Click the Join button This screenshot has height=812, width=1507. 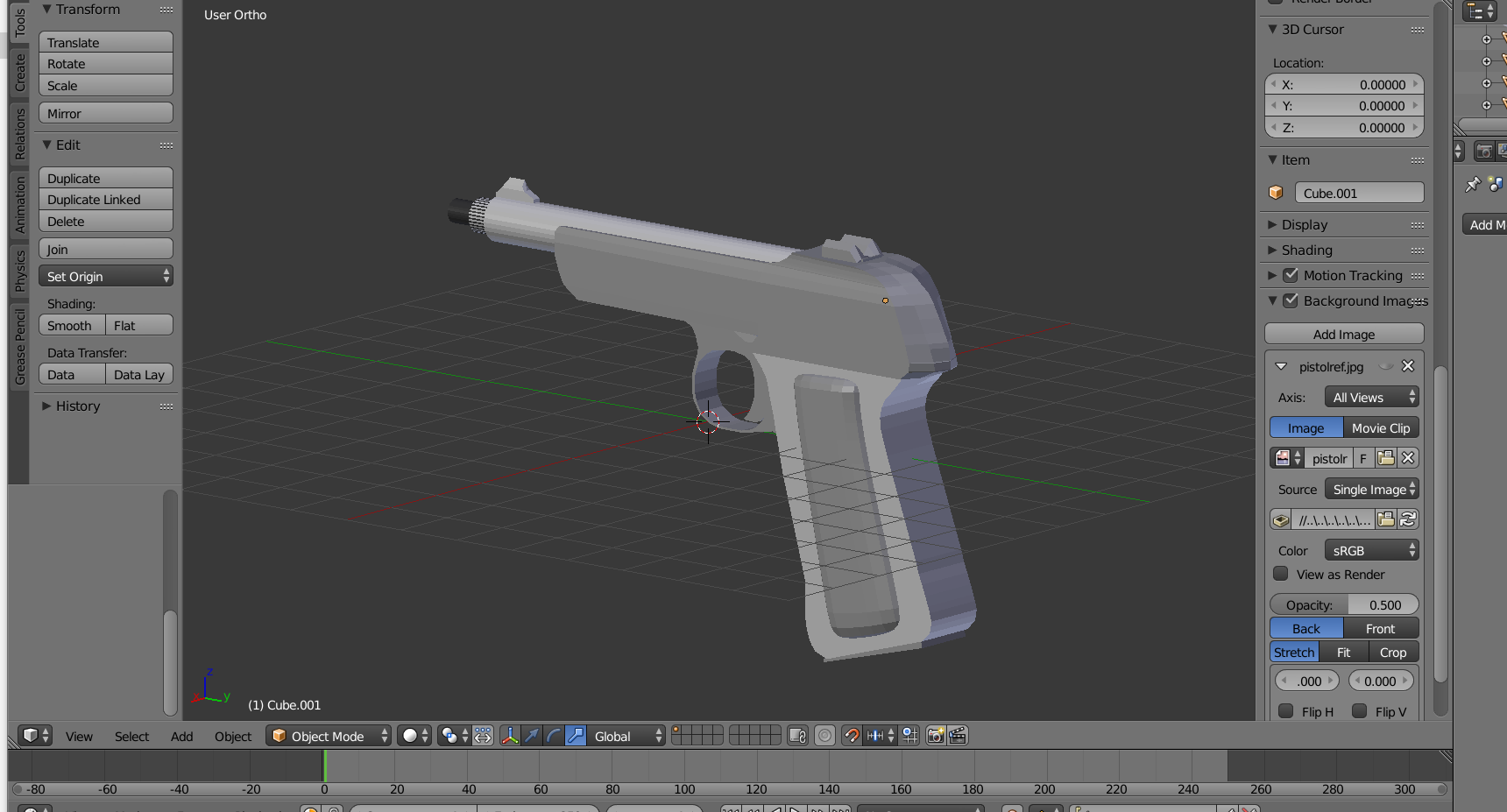tap(106, 249)
